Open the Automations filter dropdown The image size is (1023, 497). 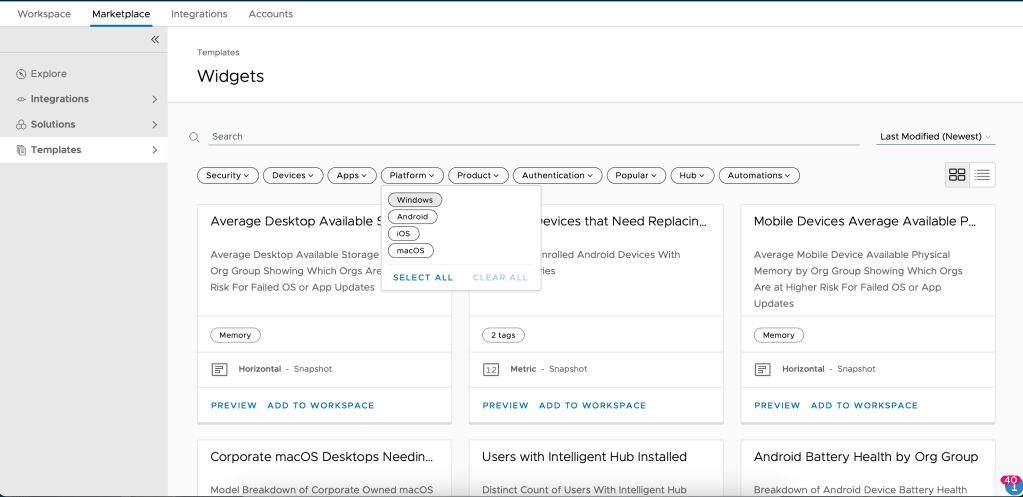coord(758,176)
